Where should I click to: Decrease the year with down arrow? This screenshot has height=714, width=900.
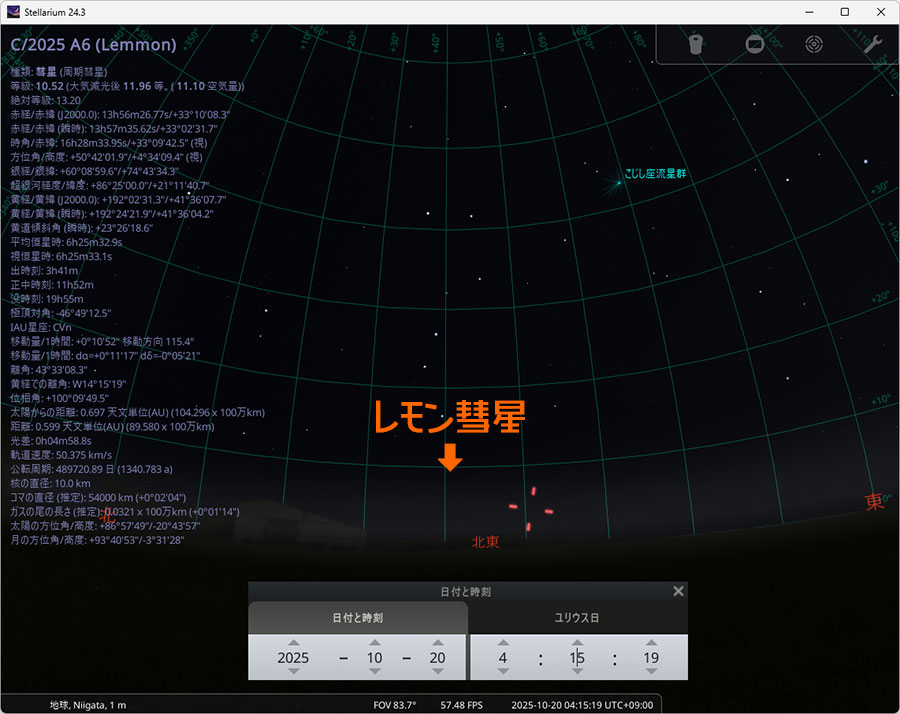(293, 671)
